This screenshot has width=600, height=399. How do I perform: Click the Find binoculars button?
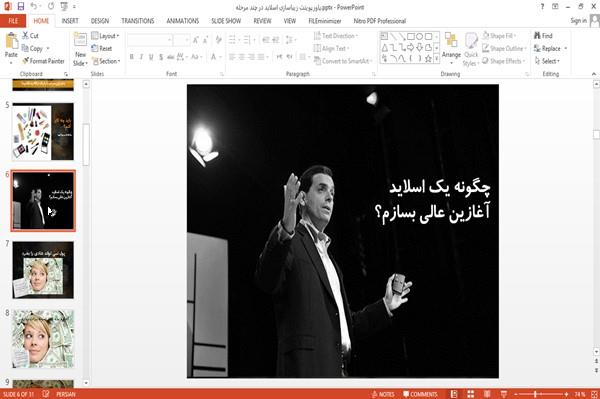pyautogui.click(x=543, y=36)
